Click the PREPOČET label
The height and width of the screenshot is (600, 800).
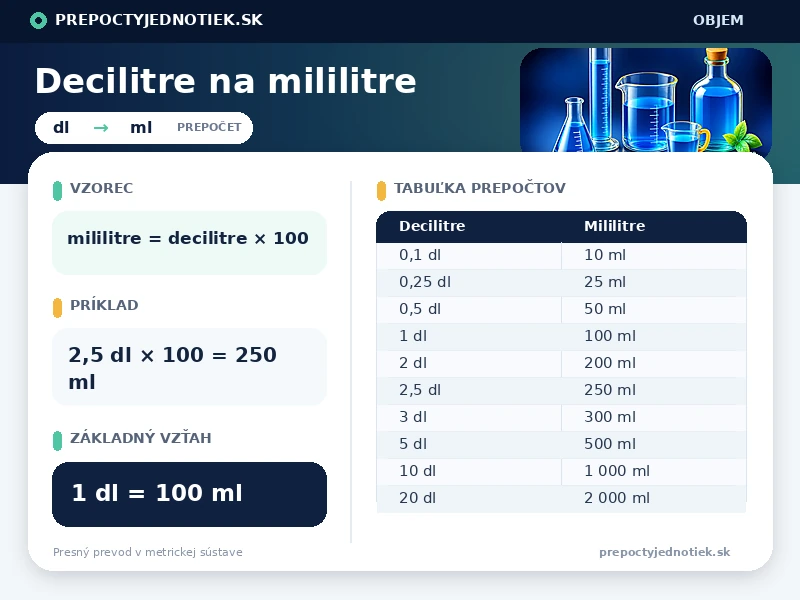pyautogui.click(x=209, y=127)
